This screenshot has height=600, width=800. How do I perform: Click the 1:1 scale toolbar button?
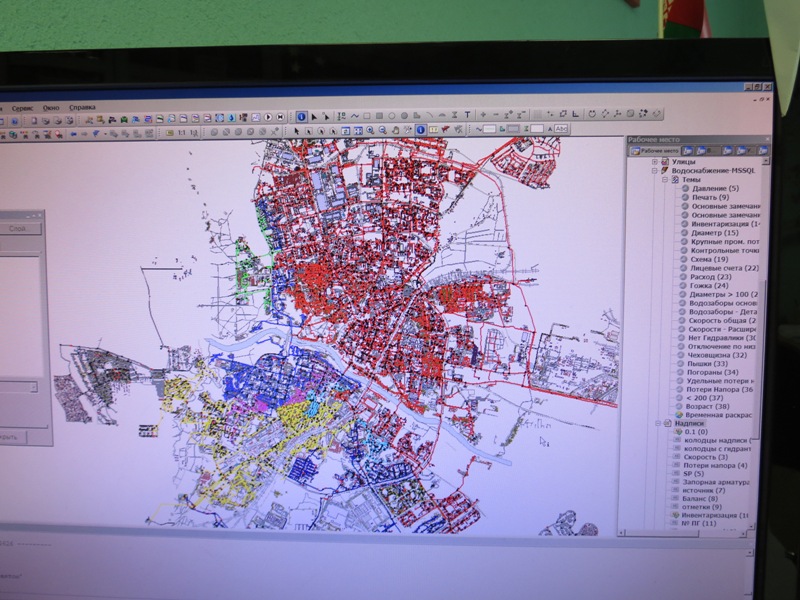coord(183,132)
